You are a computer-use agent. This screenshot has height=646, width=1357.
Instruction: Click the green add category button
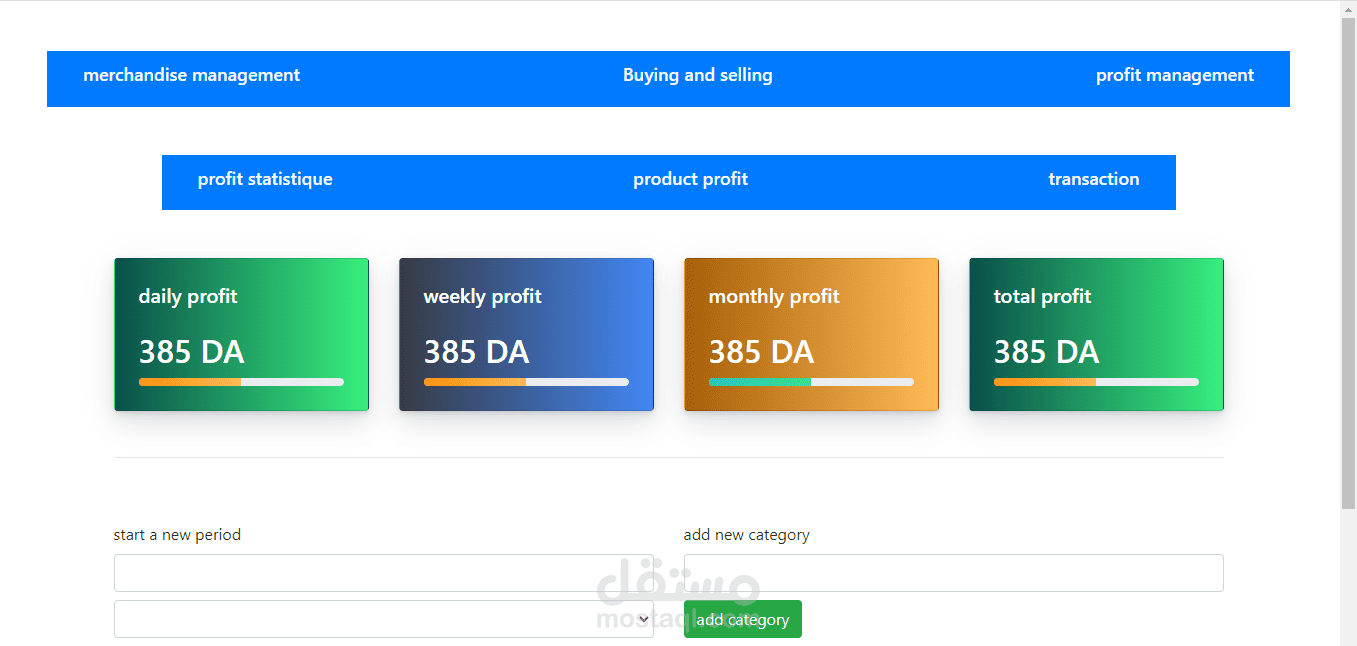tap(743, 619)
